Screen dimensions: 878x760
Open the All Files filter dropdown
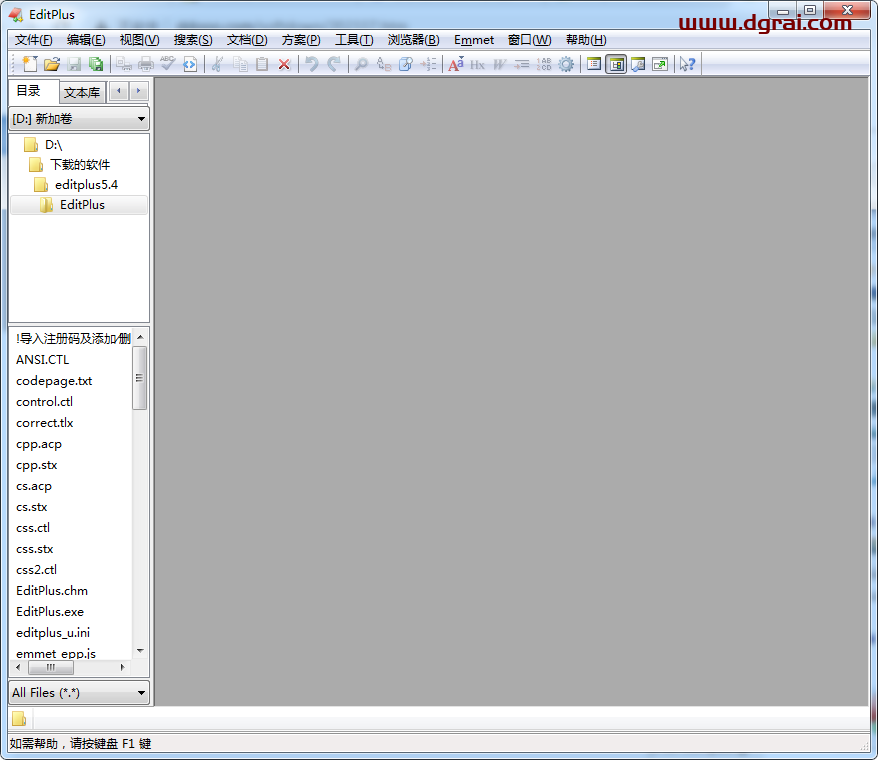(x=78, y=692)
